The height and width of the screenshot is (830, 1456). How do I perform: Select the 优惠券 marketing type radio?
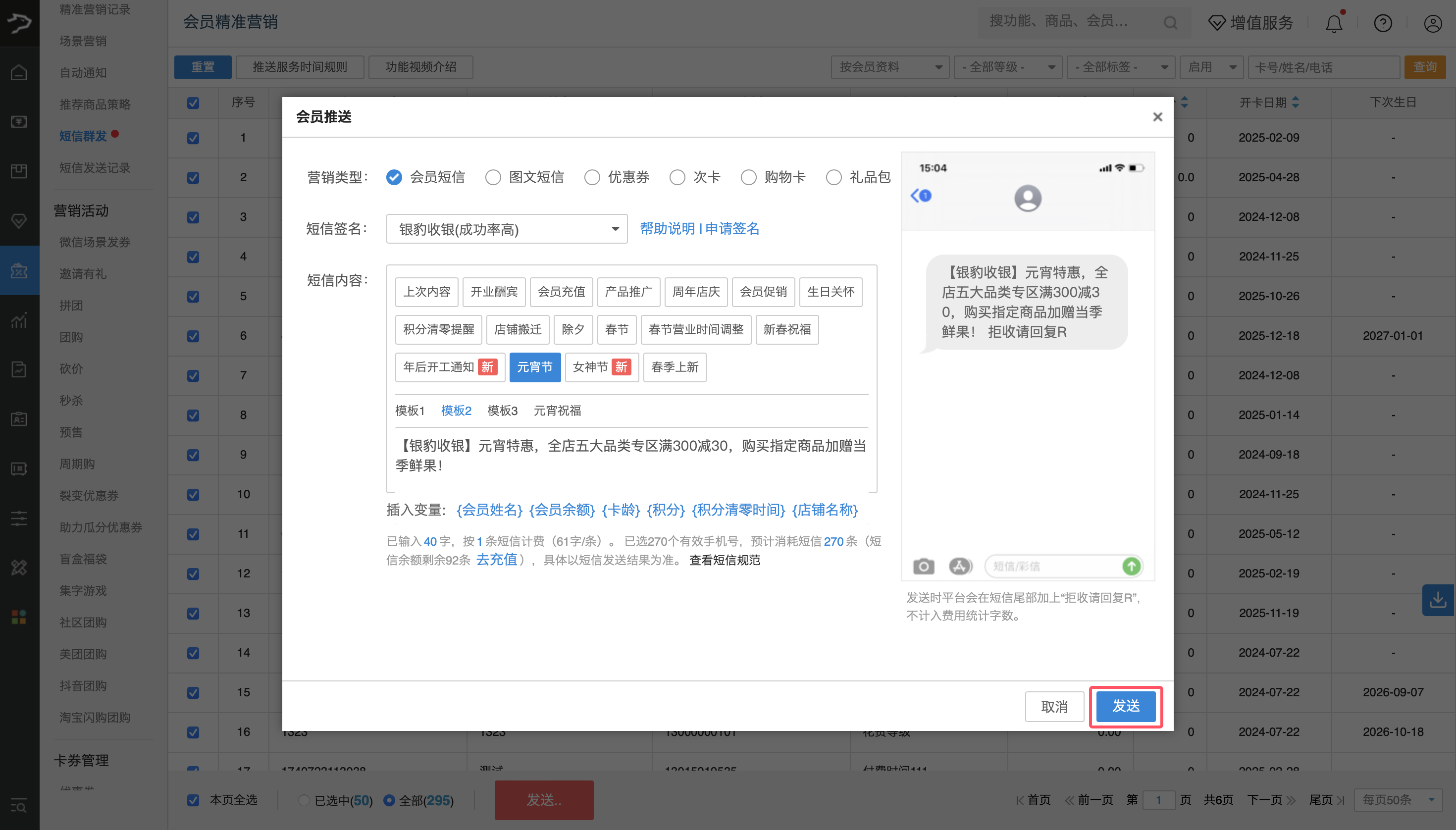click(x=592, y=177)
